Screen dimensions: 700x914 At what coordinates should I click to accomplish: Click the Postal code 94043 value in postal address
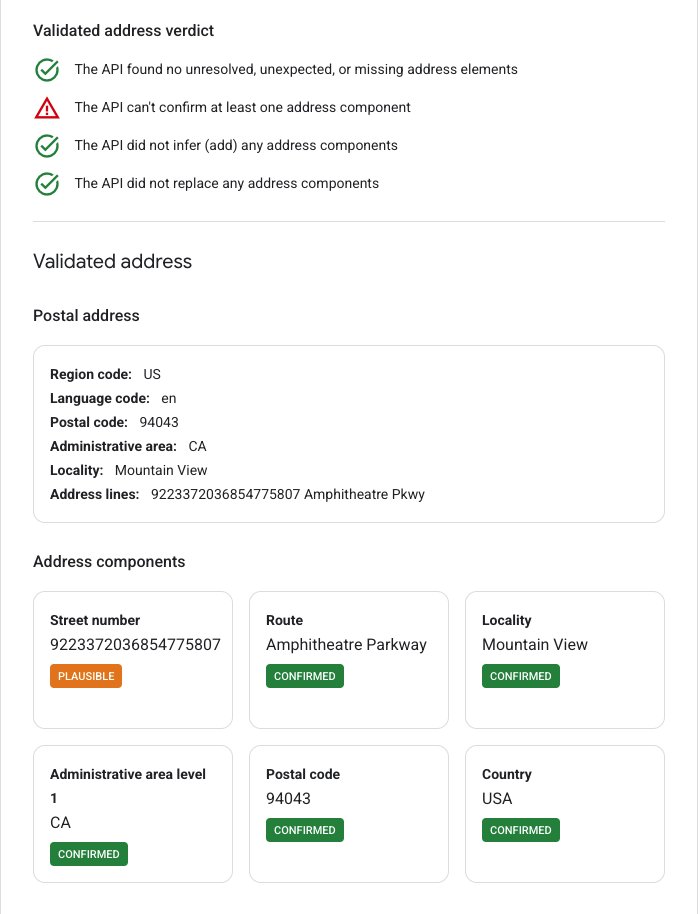tap(159, 423)
